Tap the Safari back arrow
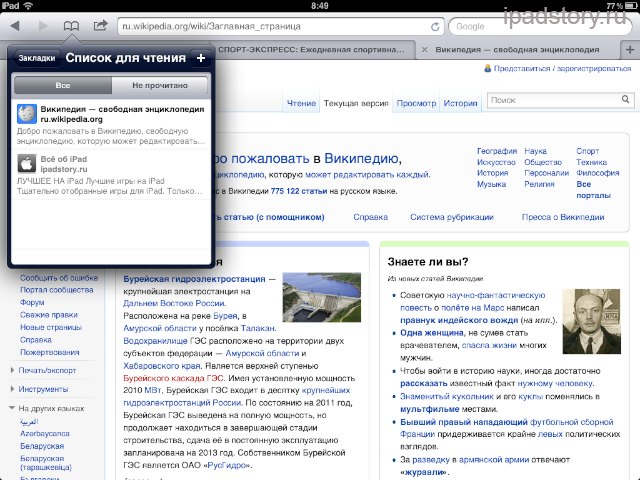This screenshot has width=640, height=480. tap(15, 26)
